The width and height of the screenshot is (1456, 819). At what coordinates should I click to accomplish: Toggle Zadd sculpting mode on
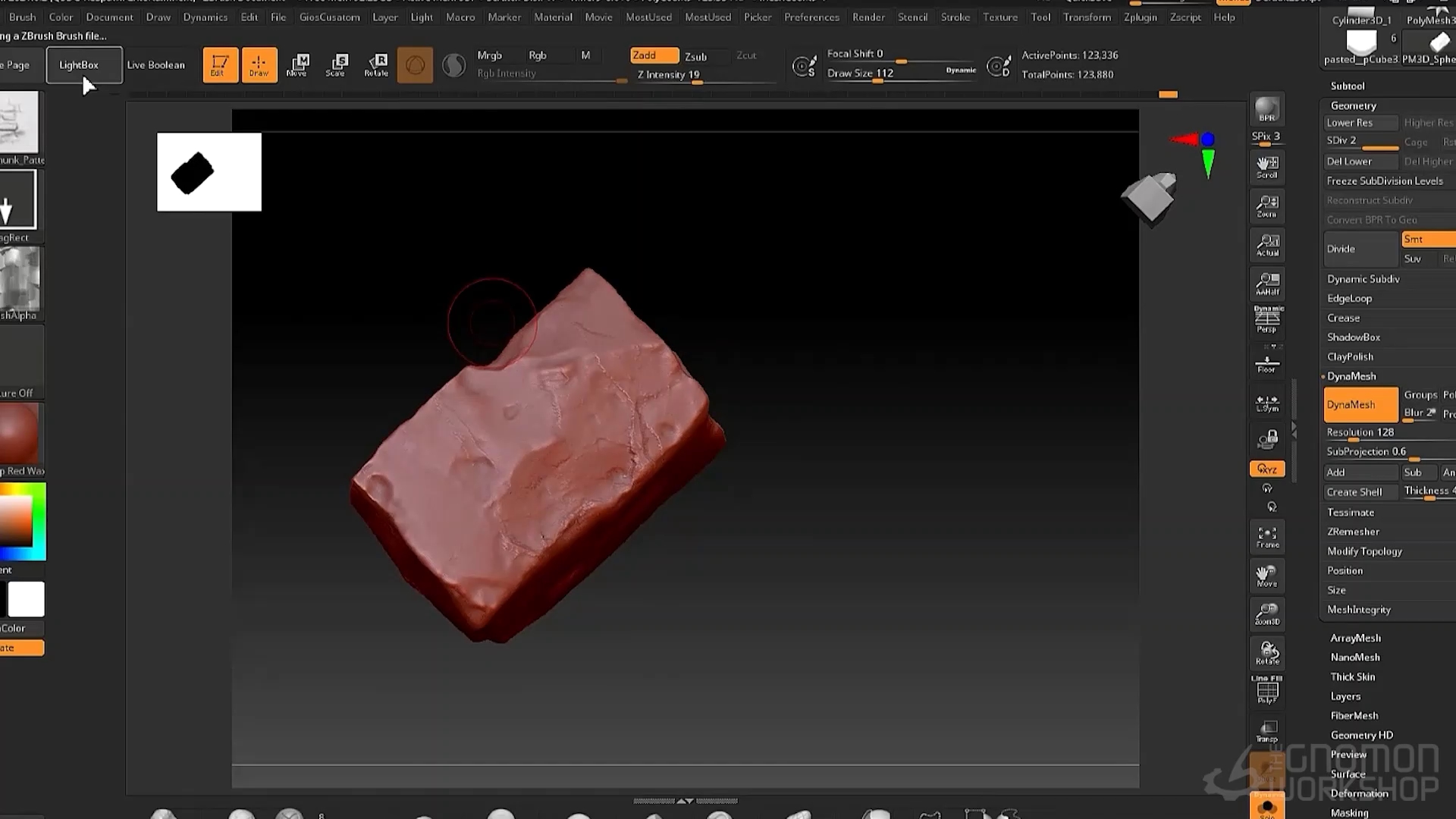pyautogui.click(x=652, y=55)
